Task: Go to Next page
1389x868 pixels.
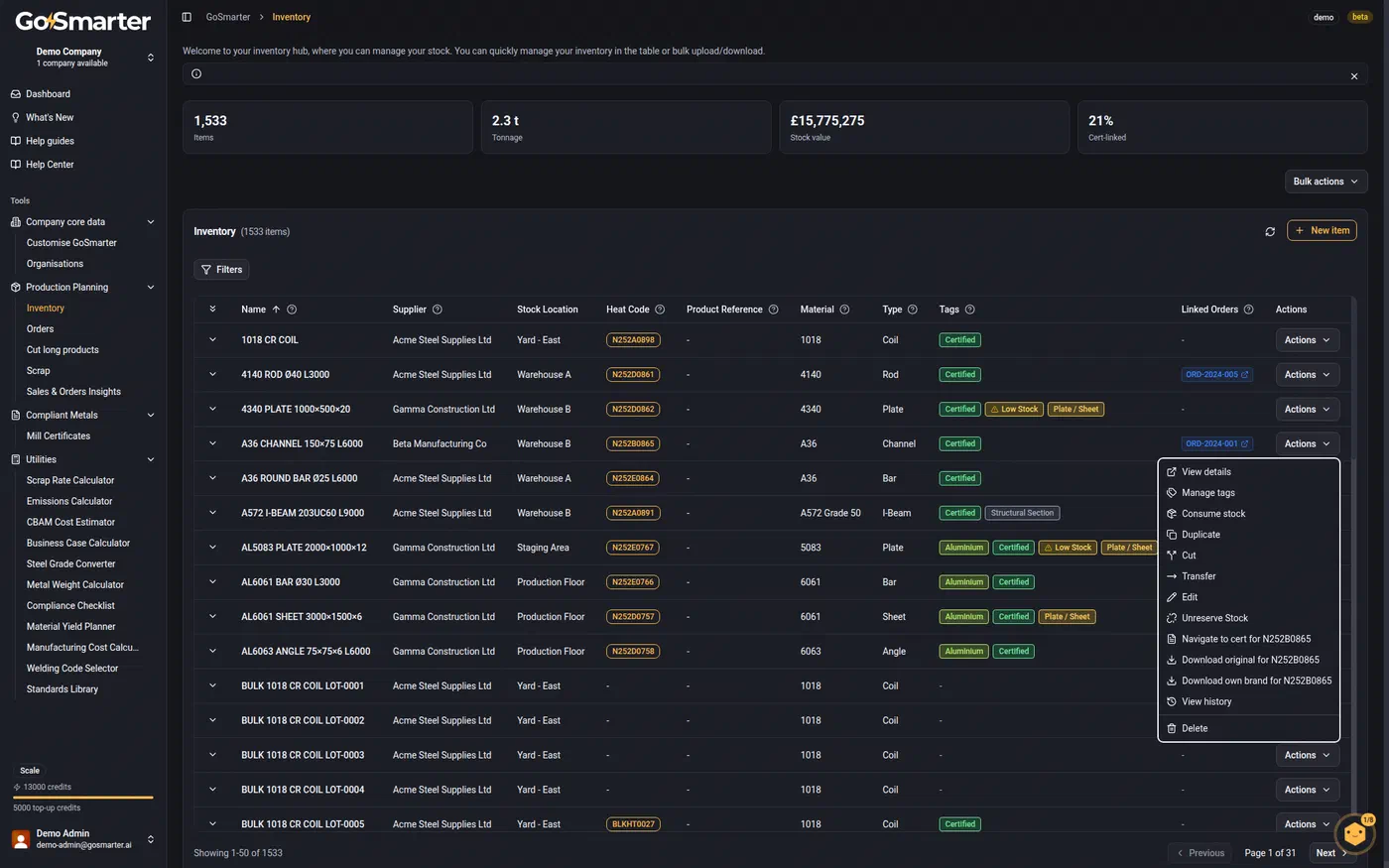Action: [1330, 853]
